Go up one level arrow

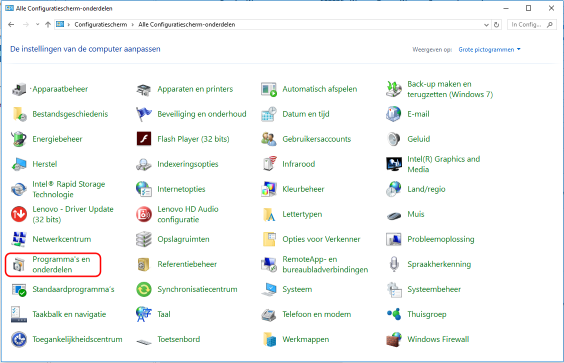48,24
